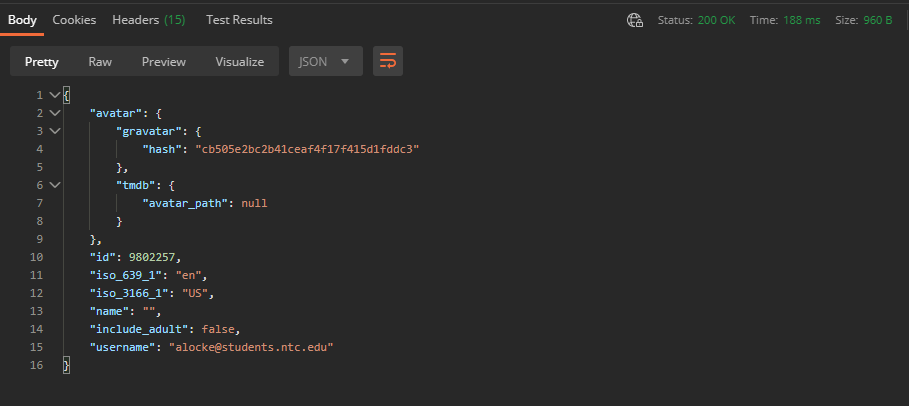The width and height of the screenshot is (909, 406).
Task: Collapse the "gravatar" object at line 3
Action: pos(55,130)
